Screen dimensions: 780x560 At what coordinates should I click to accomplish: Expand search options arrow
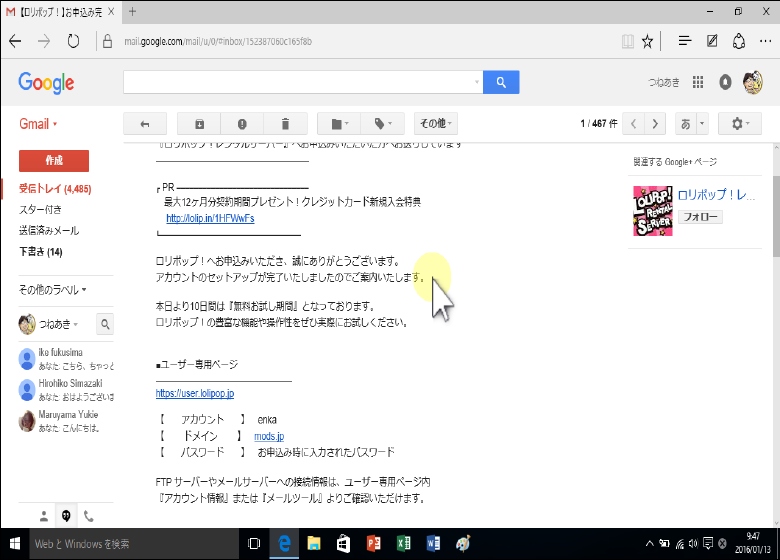[x=477, y=82]
